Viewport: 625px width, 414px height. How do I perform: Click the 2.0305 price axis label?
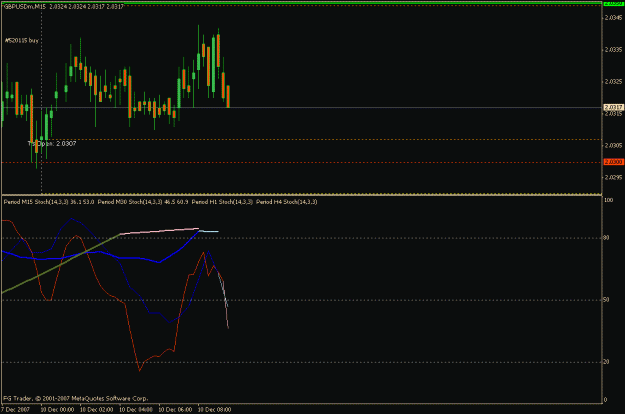tap(613, 145)
